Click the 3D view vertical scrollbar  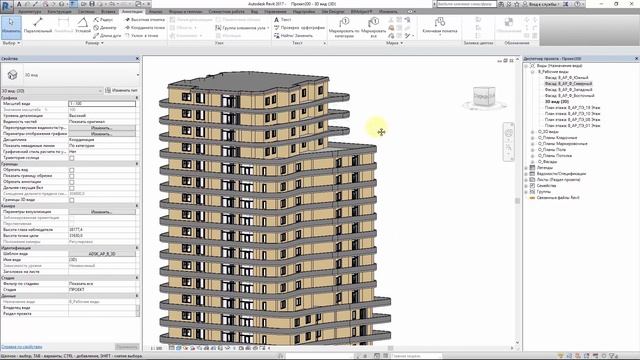click(x=518, y=201)
